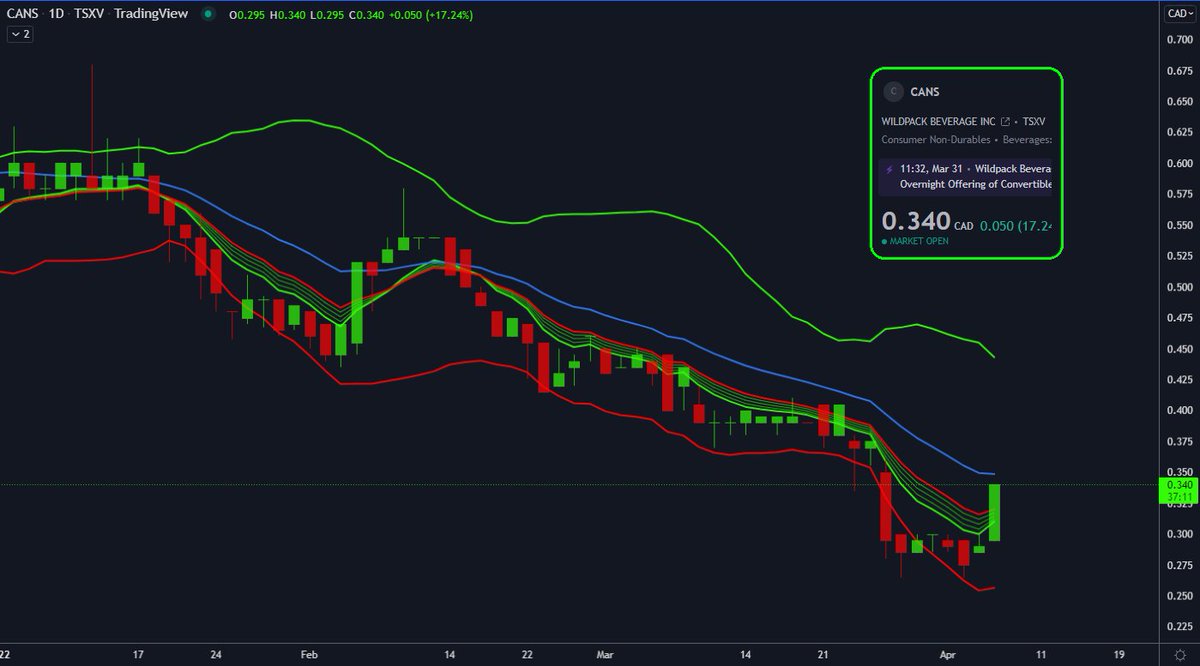Click the CANS symbol in the chart legend
The image size is (1200, 666).
[x=20, y=14]
